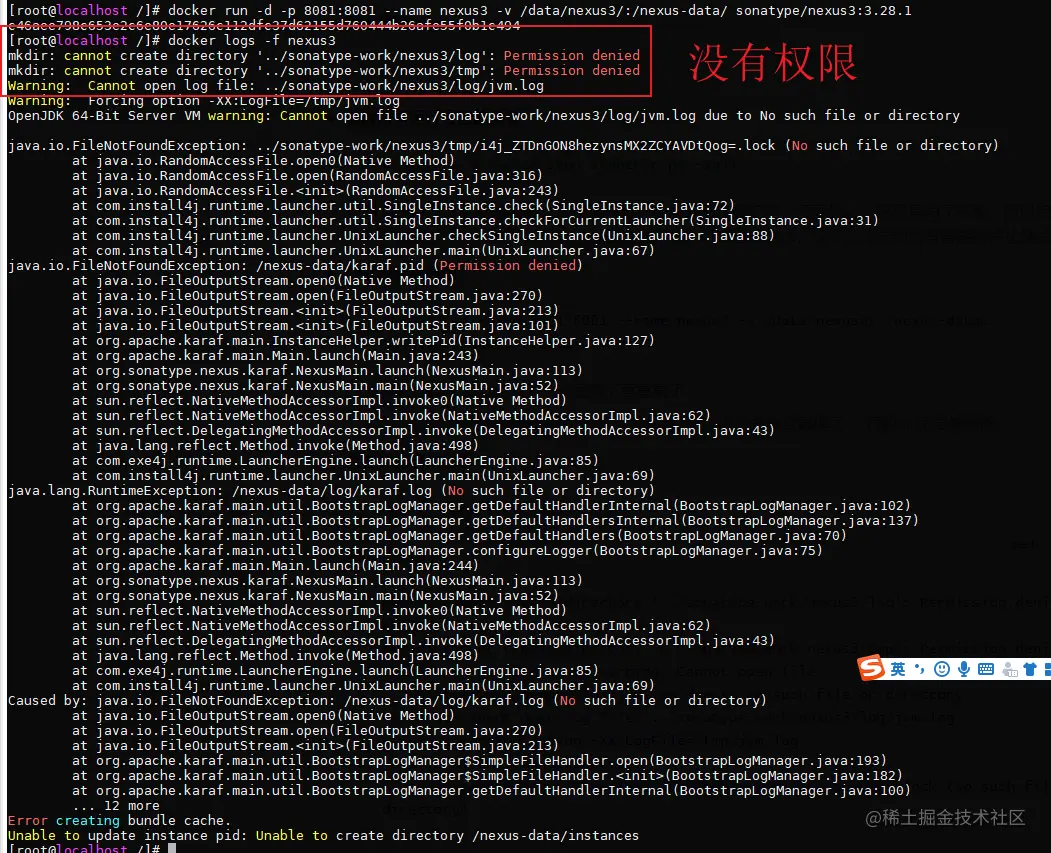Click the FileNotFoundException .lock file line
Image resolution: width=1051 pixels, height=853 pixels.
503,145
